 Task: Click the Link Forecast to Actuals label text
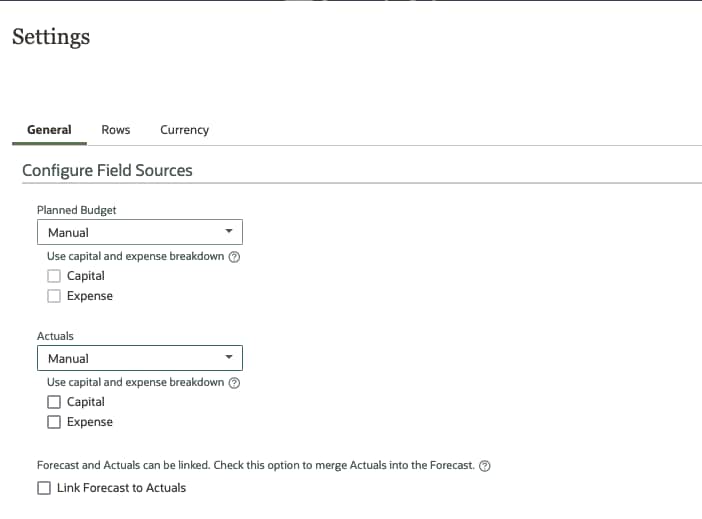(x=121, y=488)
